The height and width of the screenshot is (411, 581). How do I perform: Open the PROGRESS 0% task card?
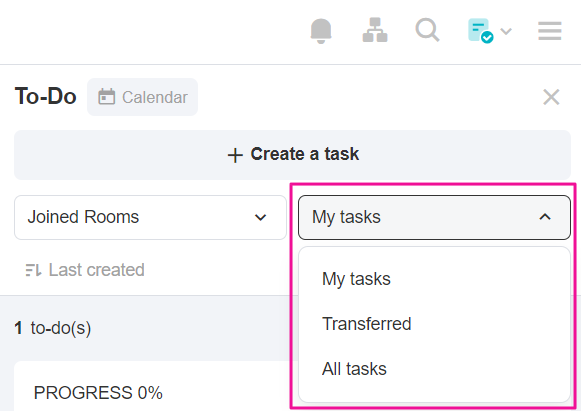[x=152, y=386]
